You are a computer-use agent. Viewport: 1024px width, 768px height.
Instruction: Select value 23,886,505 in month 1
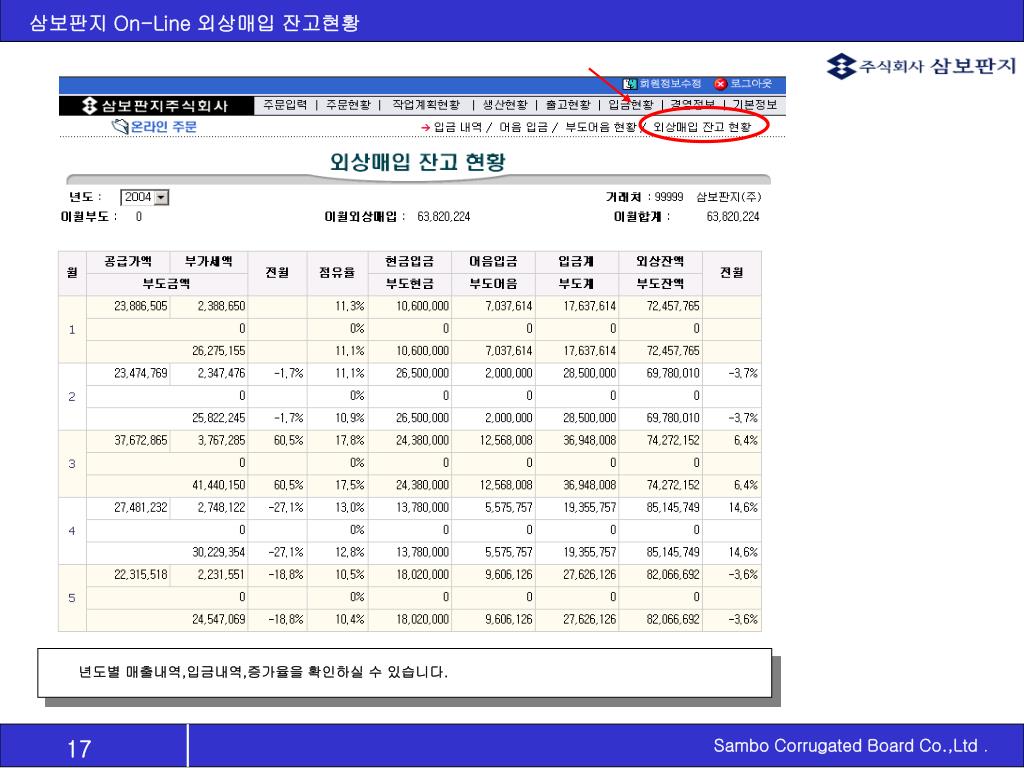pos(140,306)
